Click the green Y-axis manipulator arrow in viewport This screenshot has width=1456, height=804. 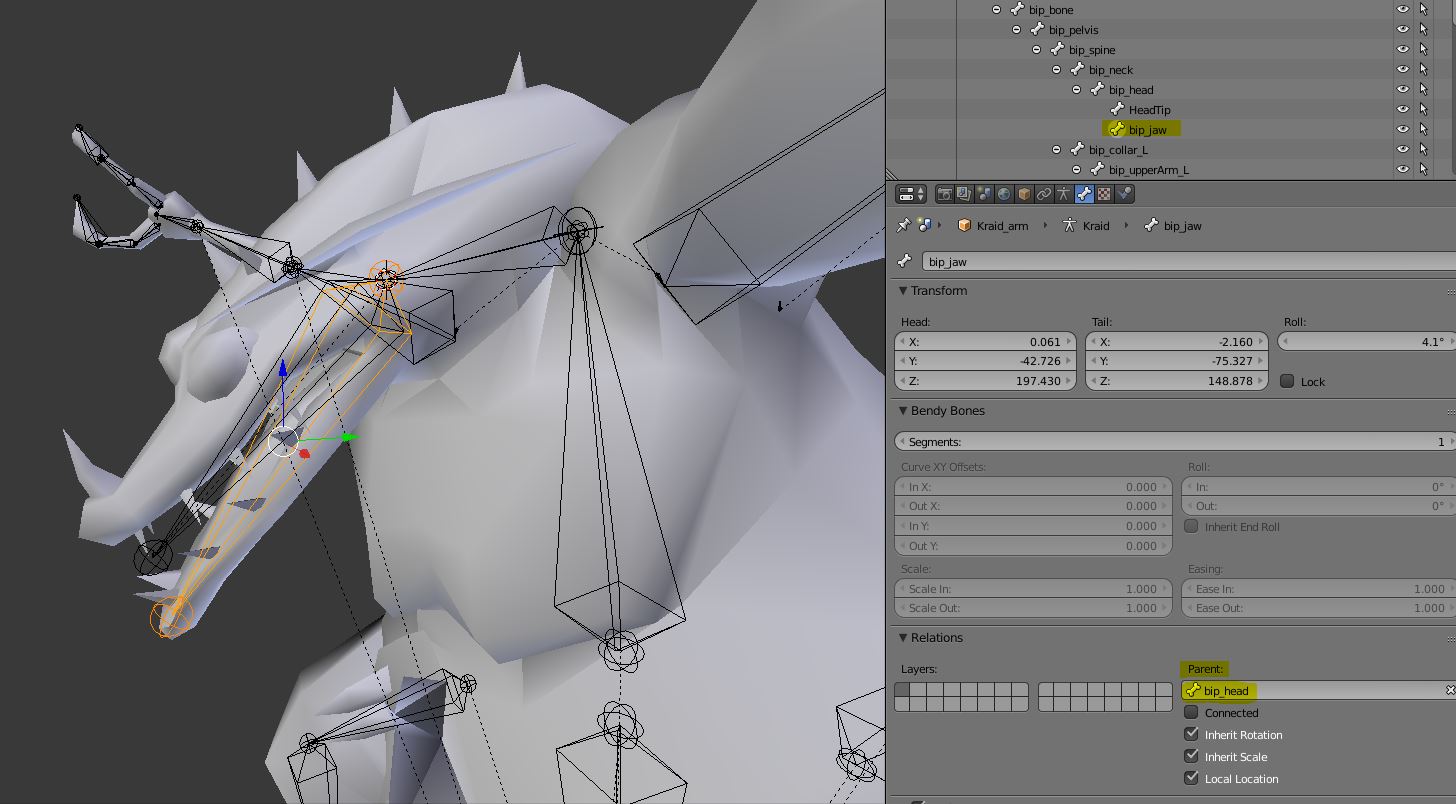pyautogui.click(x=349, y=437)
